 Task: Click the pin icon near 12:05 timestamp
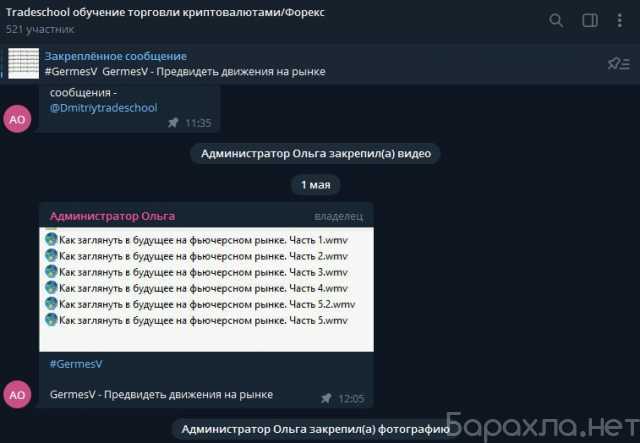coord(326,398)
